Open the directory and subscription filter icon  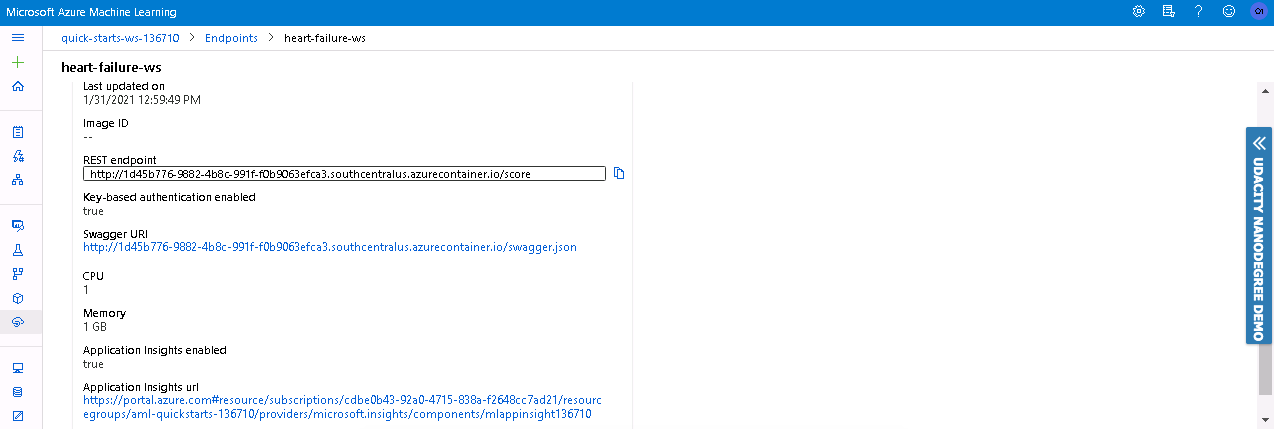(x=1168, y=11)
